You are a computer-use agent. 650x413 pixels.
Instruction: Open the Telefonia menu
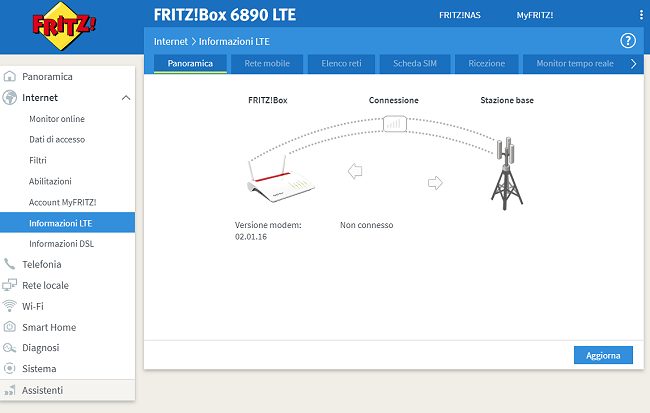tap(41, 264)
